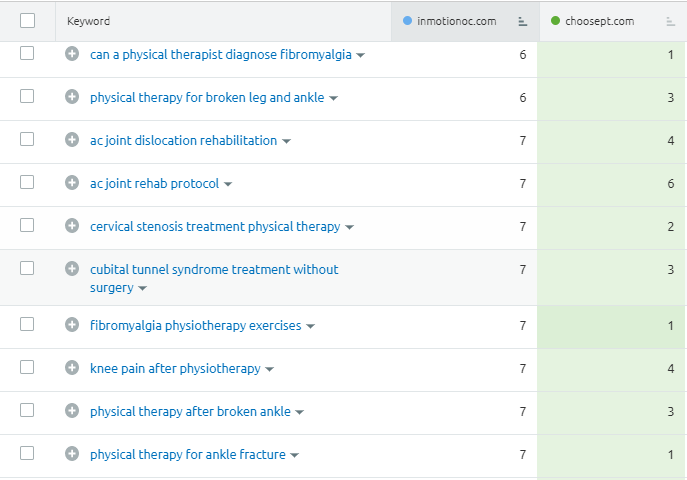This screenshot has width=687, height=480.
Task: Click plus icon beside 'ac joint rehab protocol'
Action: click(72, 183)
